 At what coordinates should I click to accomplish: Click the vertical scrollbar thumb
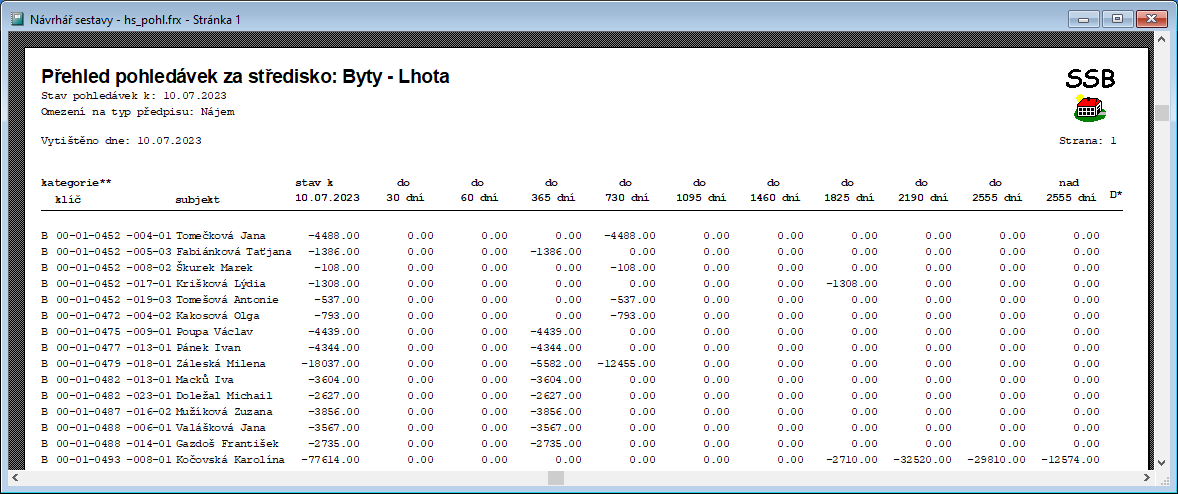click(1161, 112)
